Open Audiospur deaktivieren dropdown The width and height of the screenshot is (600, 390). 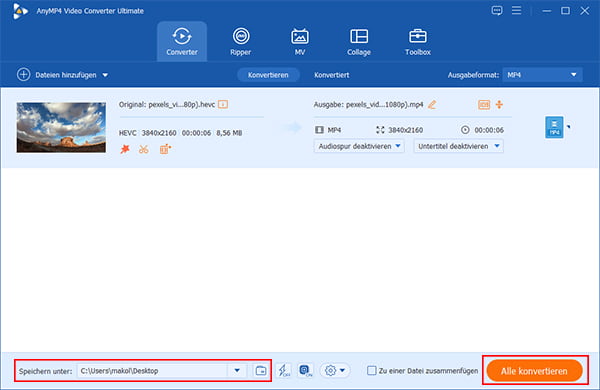pyautogui.click(x=359, y=146)
